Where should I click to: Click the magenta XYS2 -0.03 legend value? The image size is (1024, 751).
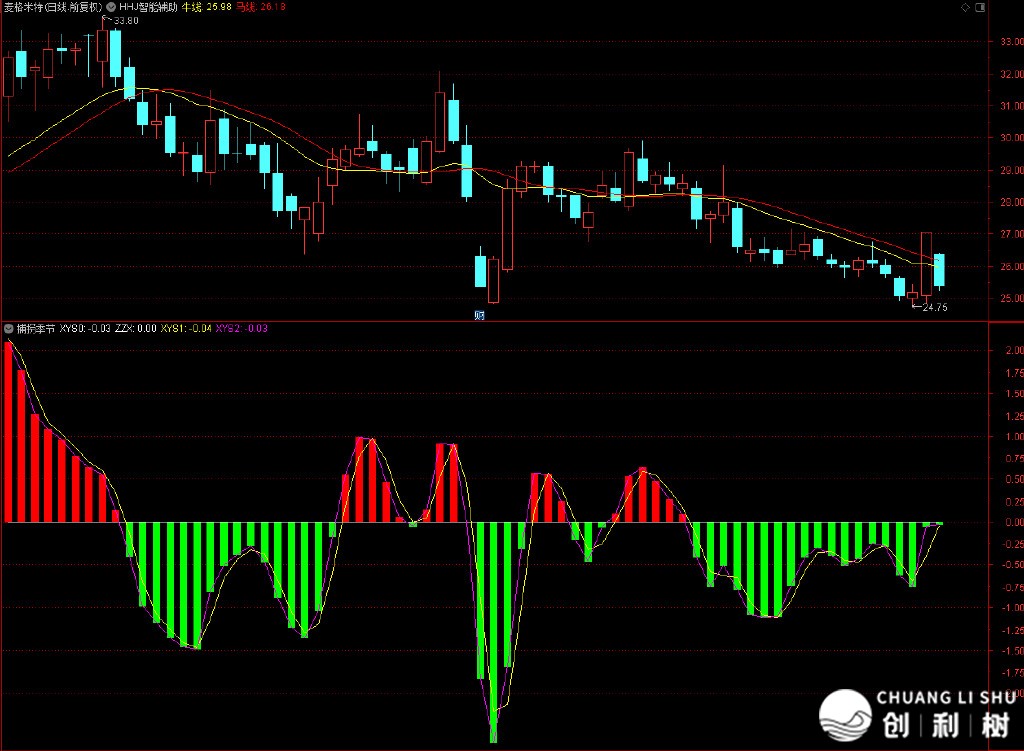(x=241, y=328)
